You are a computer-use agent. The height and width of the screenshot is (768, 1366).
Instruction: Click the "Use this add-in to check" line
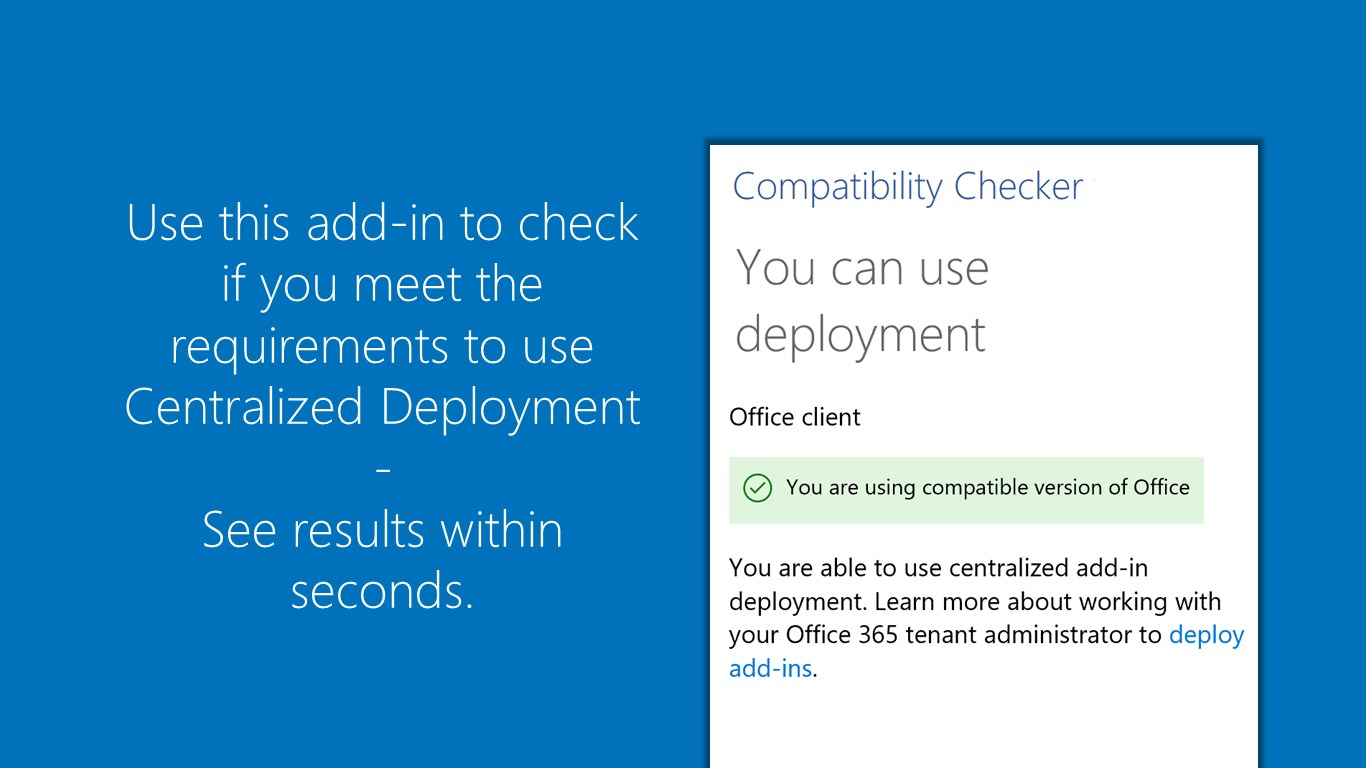(x=382, y=223)
